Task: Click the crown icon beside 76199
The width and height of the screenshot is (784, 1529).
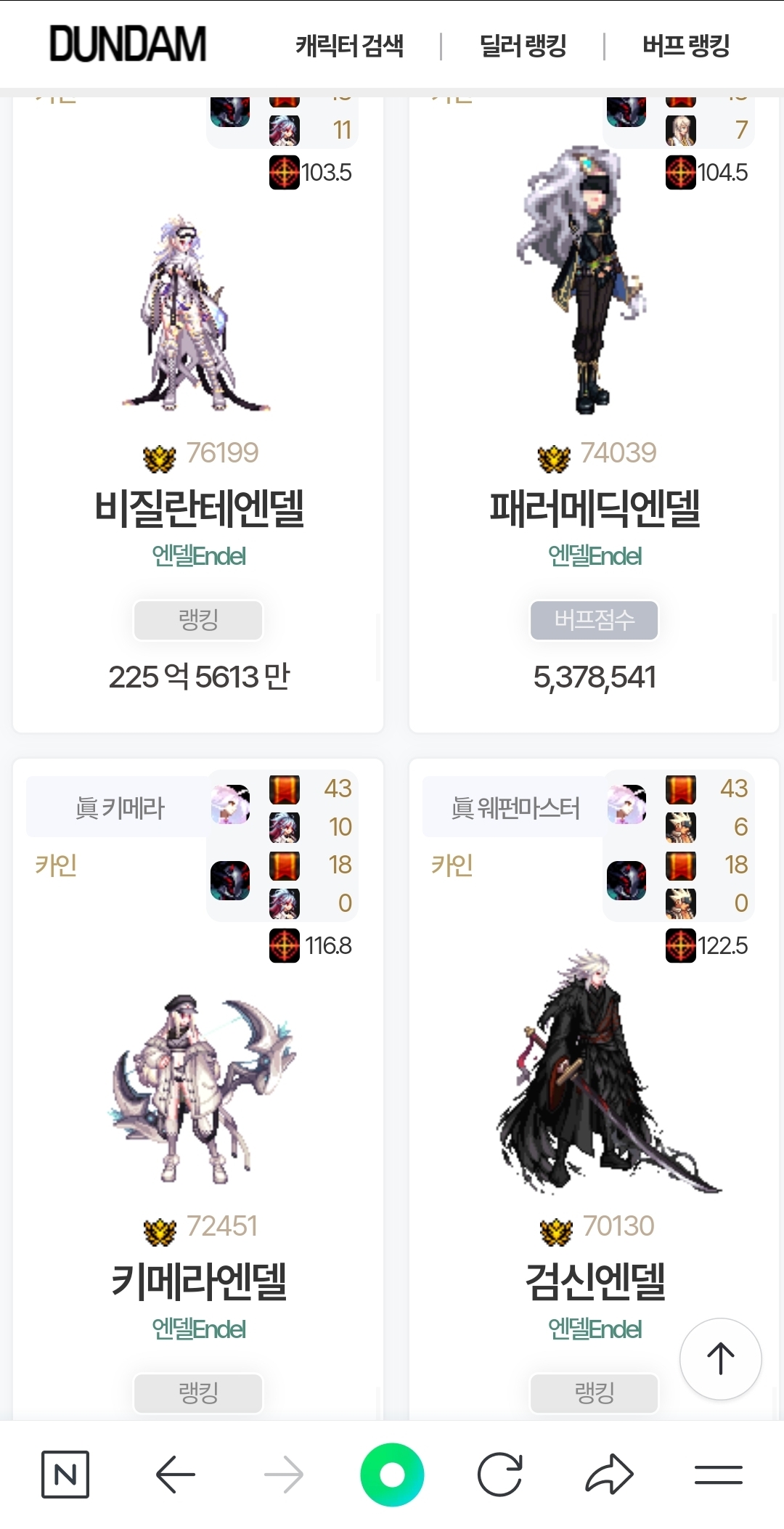Action: pyautogui.click(x=160, y=457)
